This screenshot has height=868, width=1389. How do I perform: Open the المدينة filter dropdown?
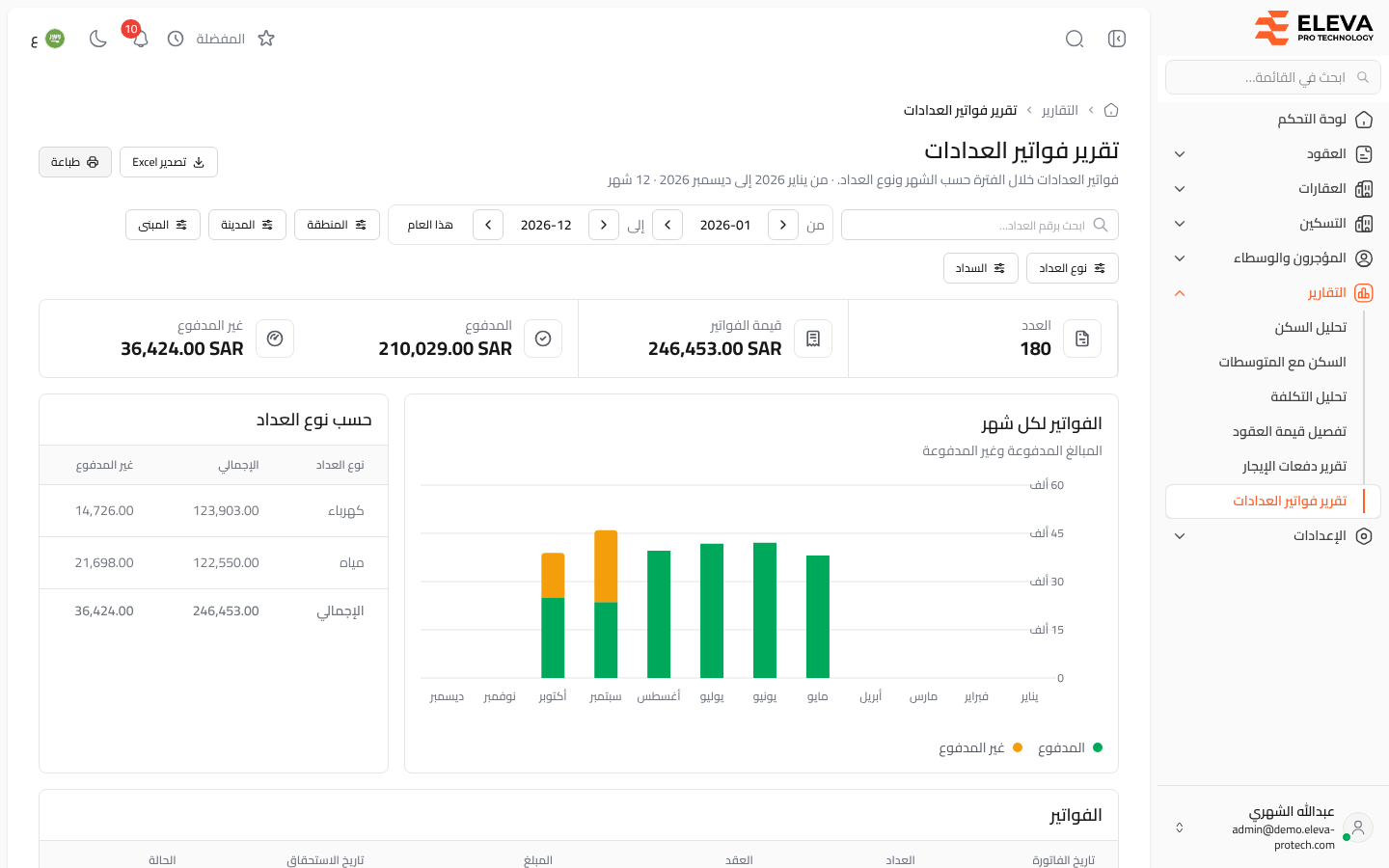(x=247, y=225)
